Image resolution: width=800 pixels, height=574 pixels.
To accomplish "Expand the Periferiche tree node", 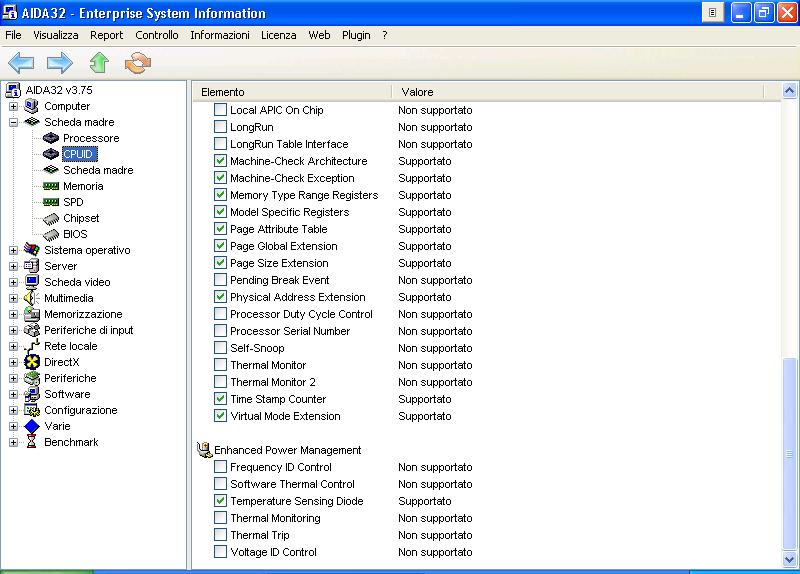I will [x=13, y=379].
